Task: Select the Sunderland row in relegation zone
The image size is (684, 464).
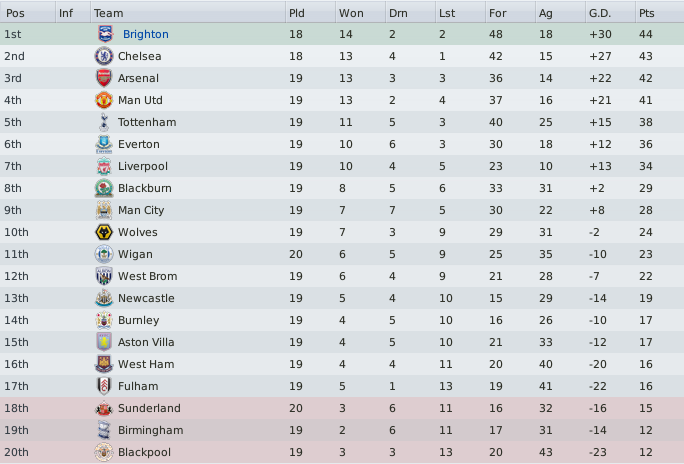Action: pos(342,408)
